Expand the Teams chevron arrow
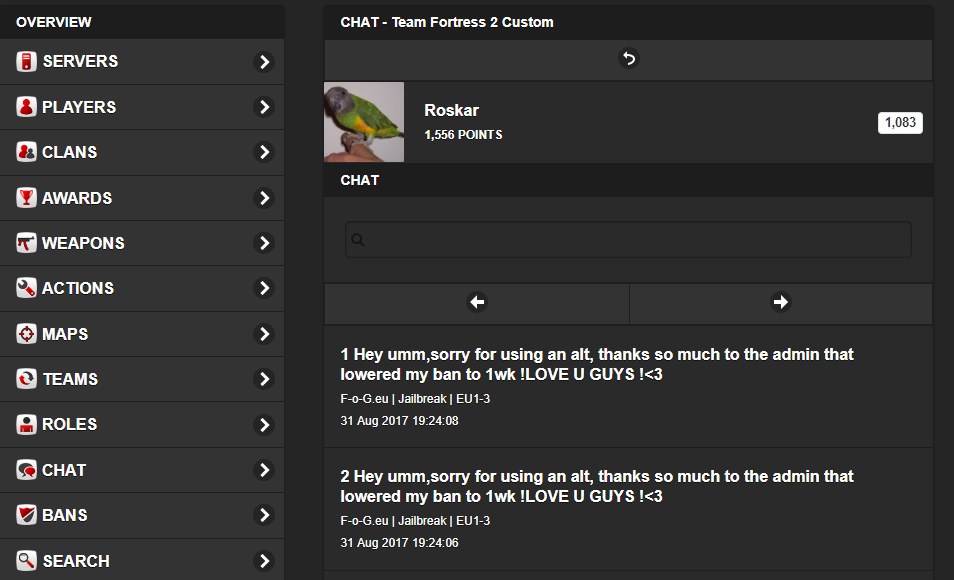The height and width of the screenshot is (580, 954). pos(264,379)
